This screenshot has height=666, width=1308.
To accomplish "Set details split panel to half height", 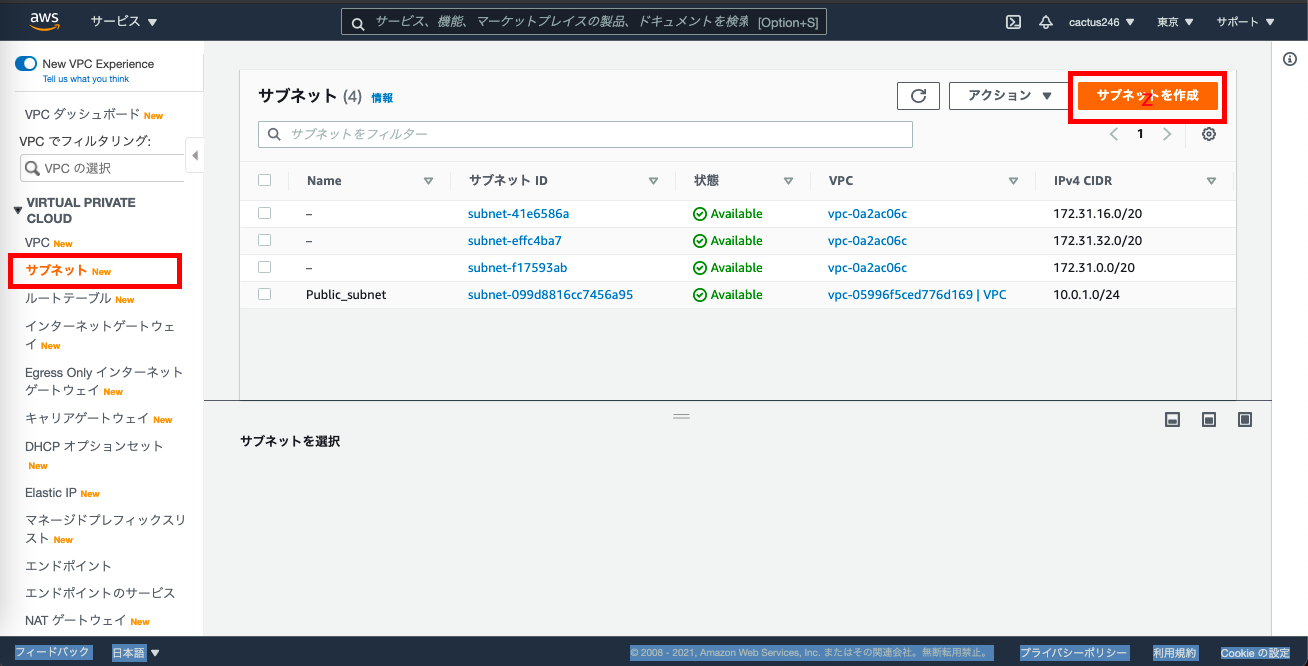I will click(x=1209, y=420).
